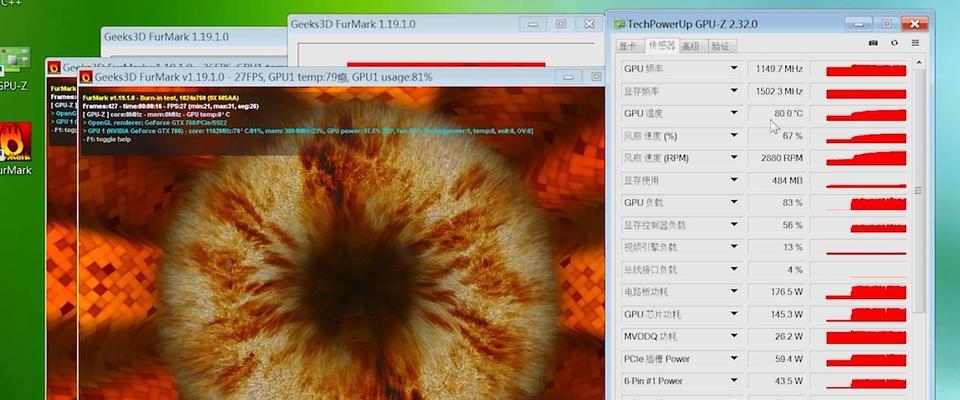
Task: Switch to the 显卡 tab in GPU-Z
Action: 628,46
